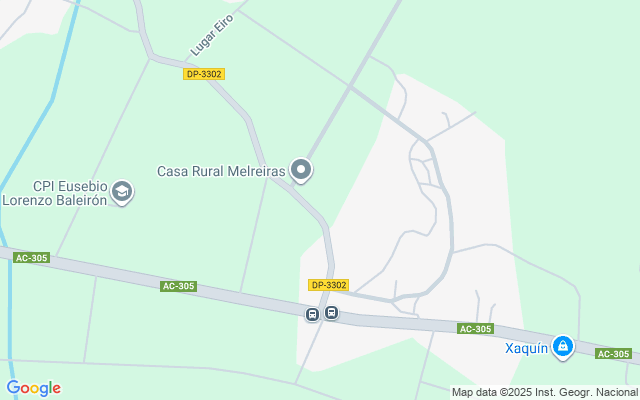Click the blue river line
The image size is (640, 400).
(x=53, y=98)
